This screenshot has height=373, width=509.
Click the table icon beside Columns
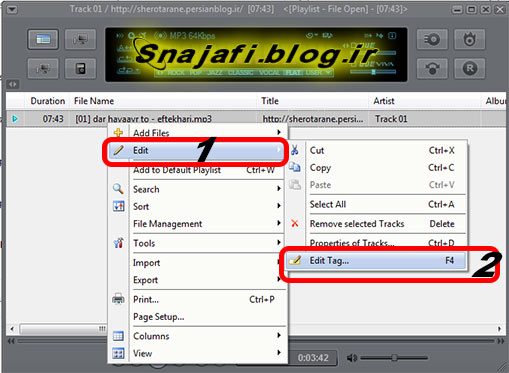click(x=118, y=336)
